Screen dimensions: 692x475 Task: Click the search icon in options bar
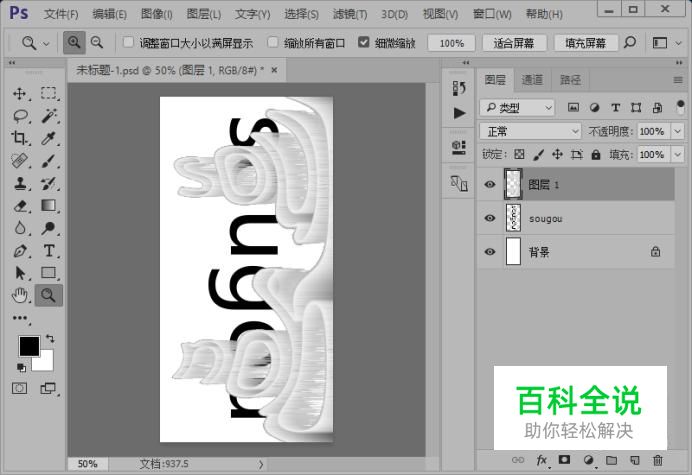630,42
